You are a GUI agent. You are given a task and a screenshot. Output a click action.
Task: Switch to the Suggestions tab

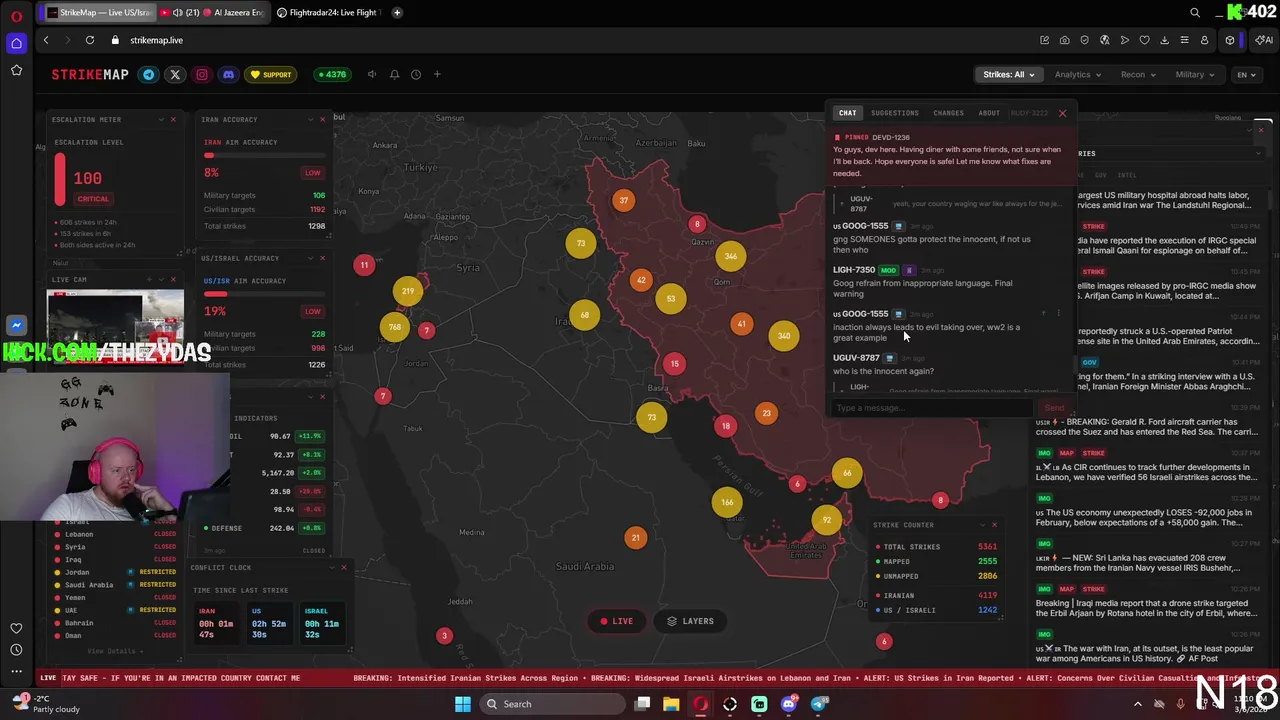coord(894,113)
